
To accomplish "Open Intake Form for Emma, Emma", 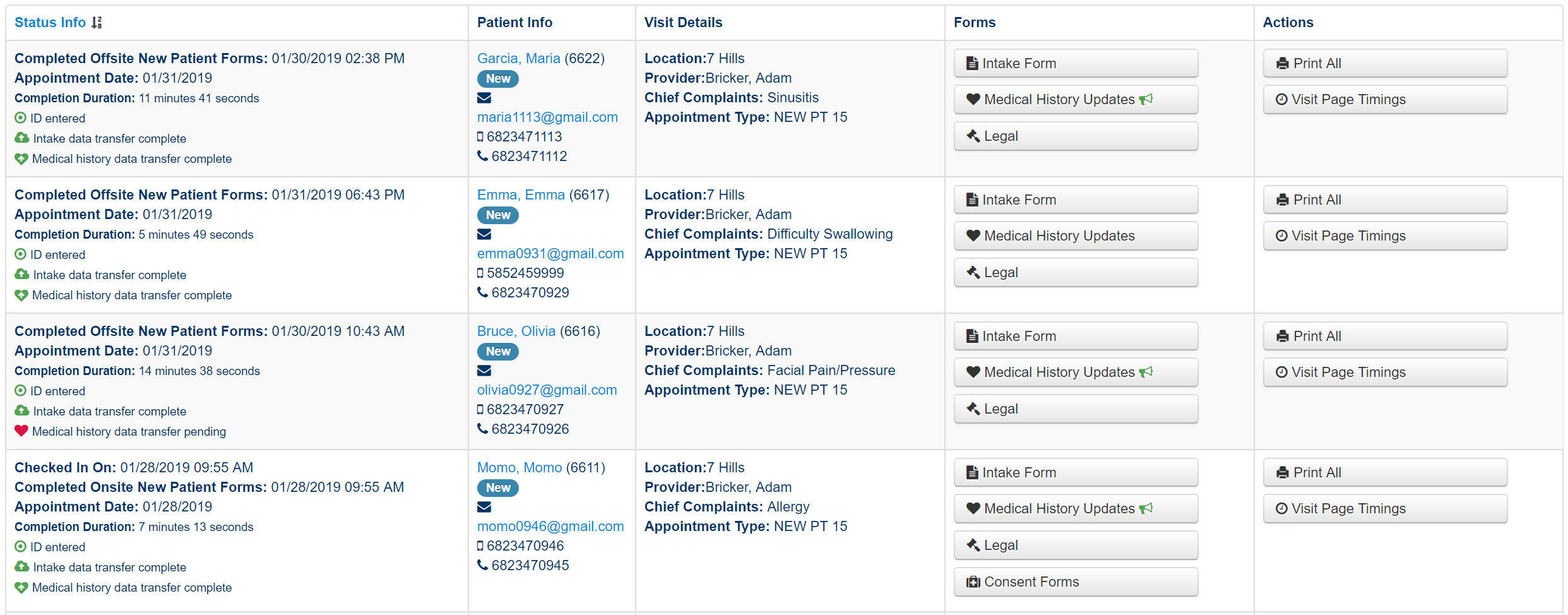I will click(x=1075, y=200).
